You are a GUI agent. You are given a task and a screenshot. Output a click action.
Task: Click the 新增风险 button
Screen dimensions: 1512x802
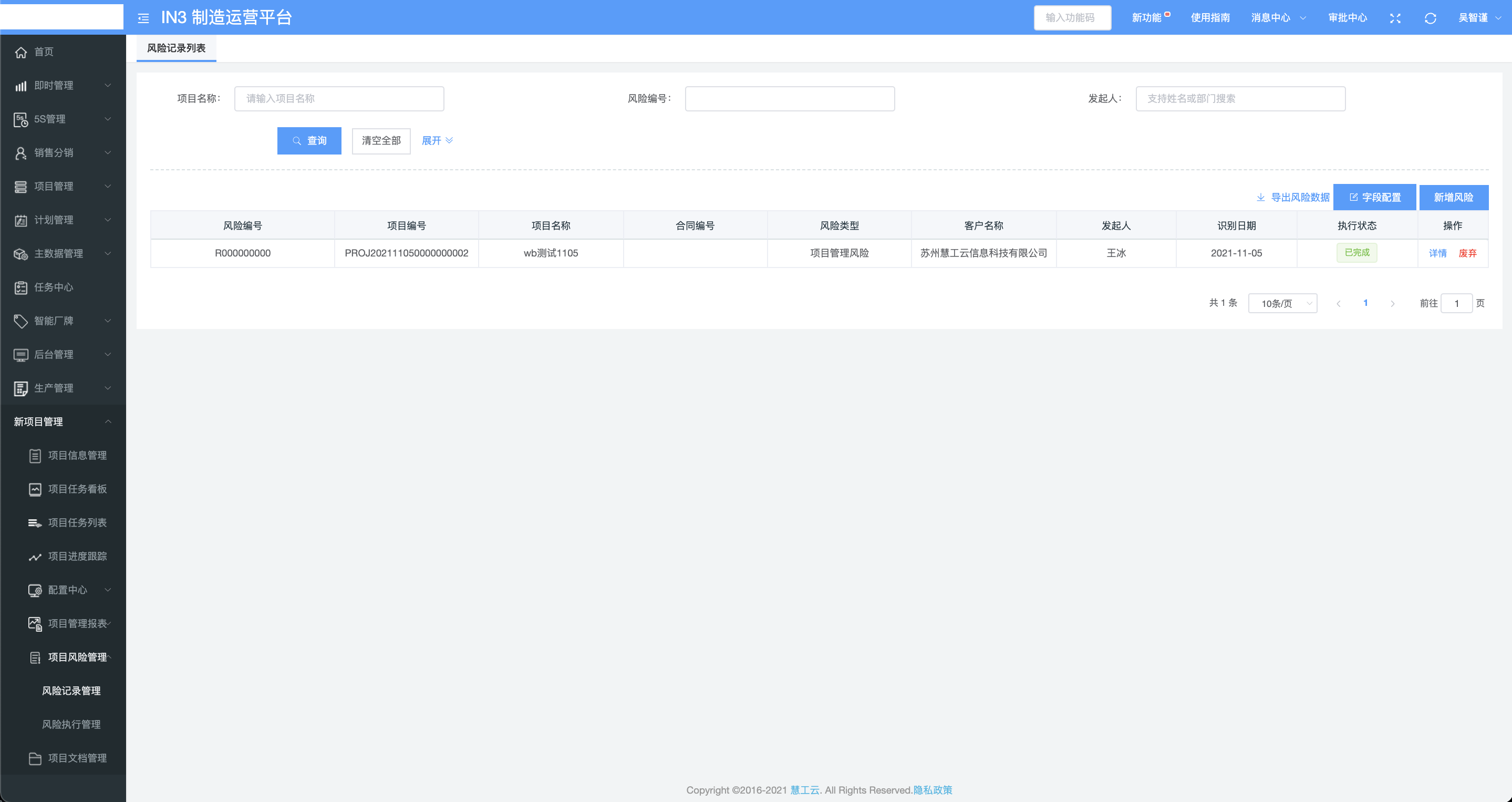[x=1453, y=197]
